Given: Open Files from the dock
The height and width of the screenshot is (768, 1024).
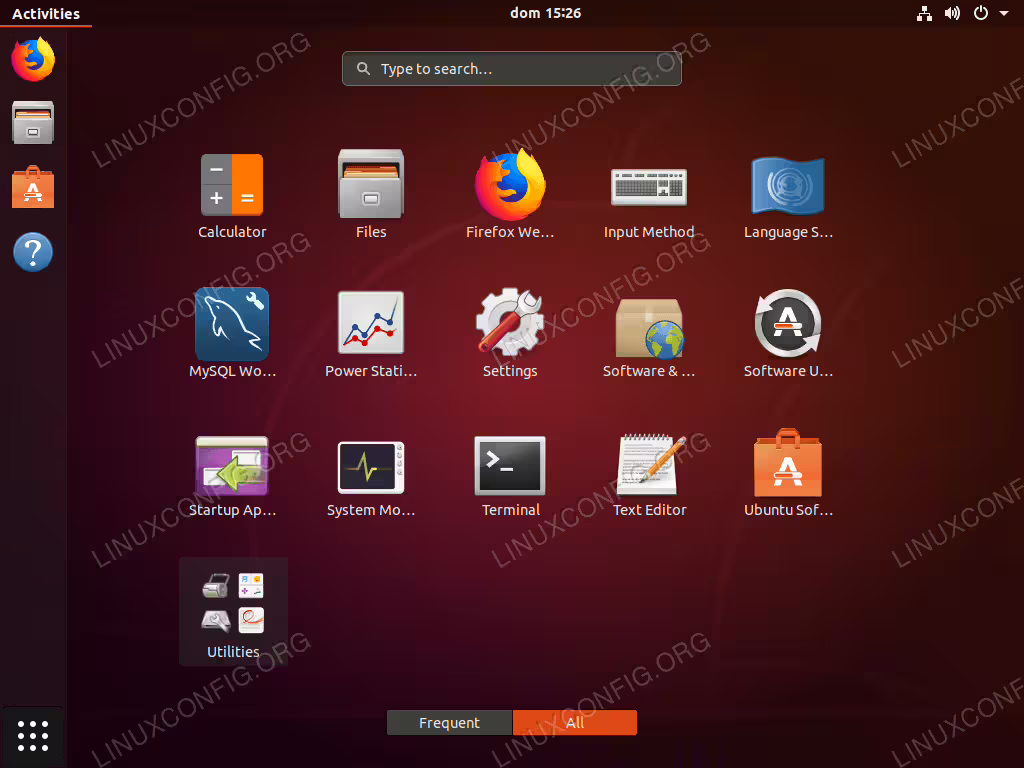Looking at the screenshot, I should pos(33,122).
